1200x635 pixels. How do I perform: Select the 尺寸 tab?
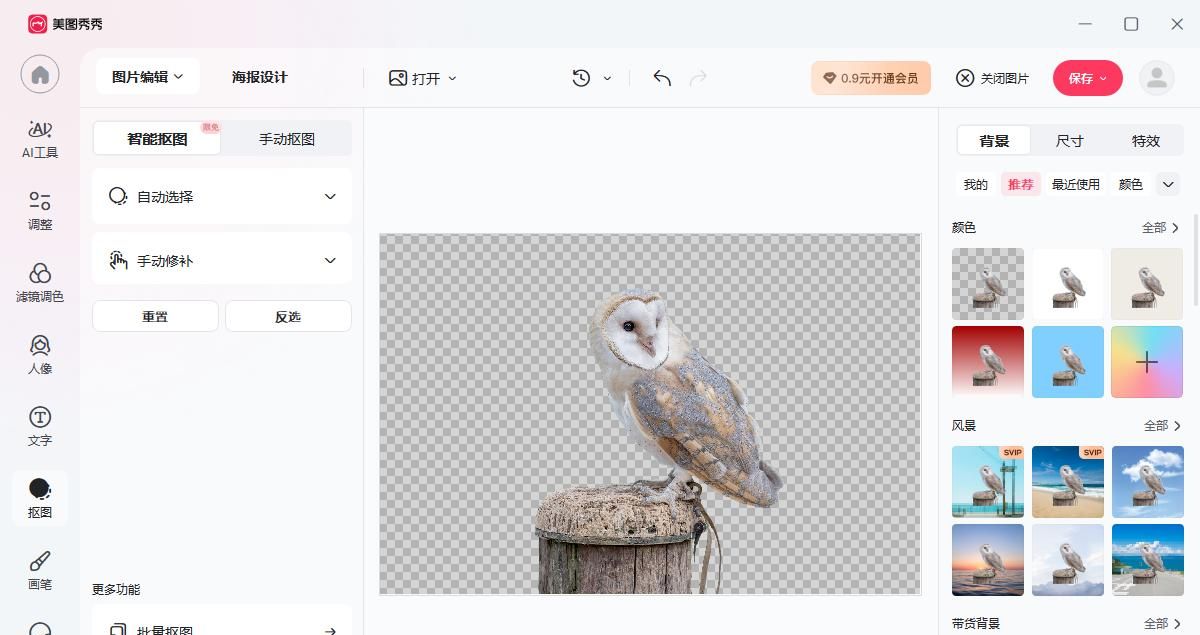coord(1069,141)
